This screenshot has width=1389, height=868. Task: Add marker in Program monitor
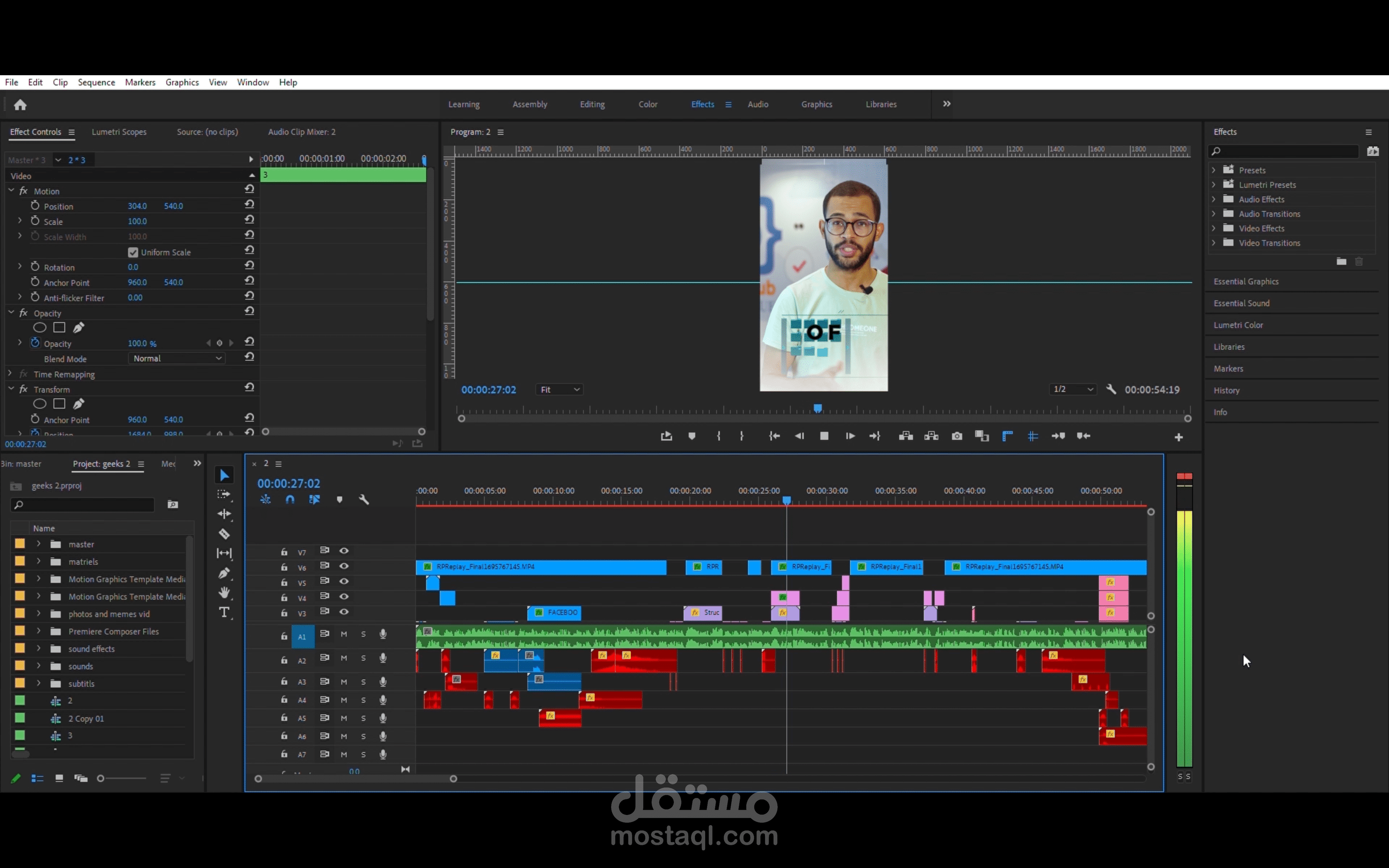tap(692, 436)
